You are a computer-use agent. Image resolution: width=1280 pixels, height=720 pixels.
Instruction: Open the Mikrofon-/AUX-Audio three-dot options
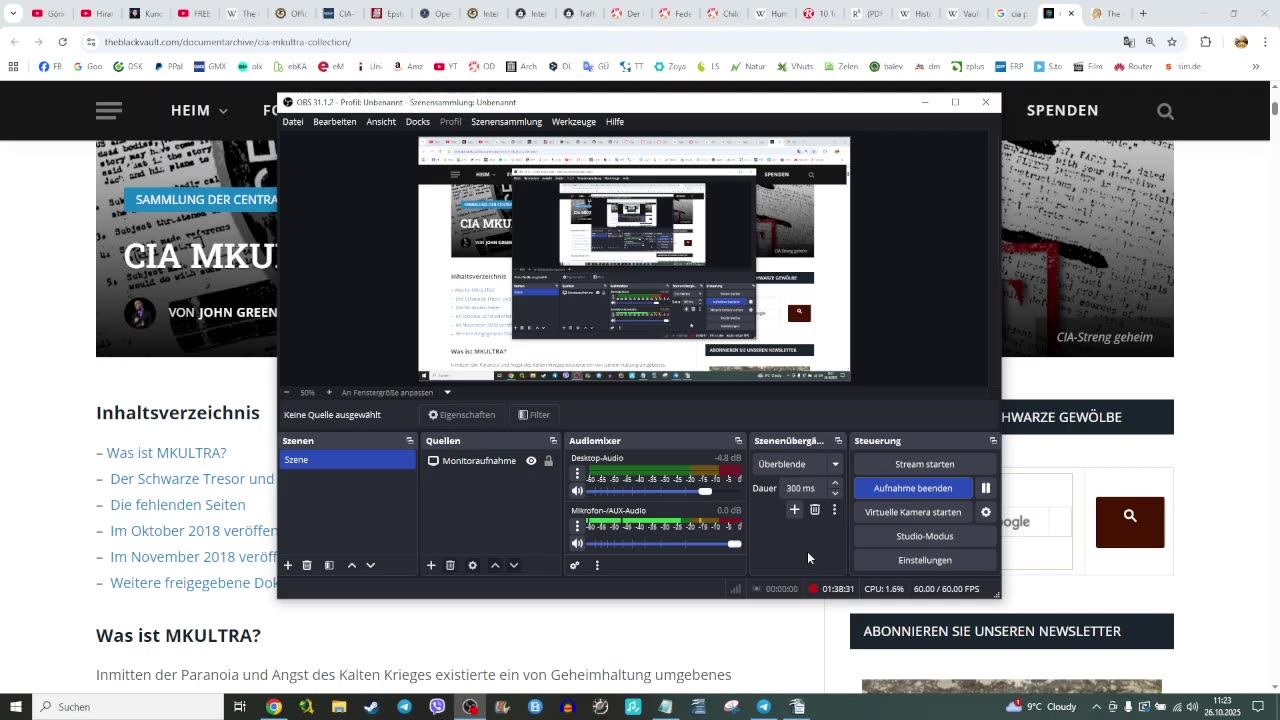[x=577, y=526]
